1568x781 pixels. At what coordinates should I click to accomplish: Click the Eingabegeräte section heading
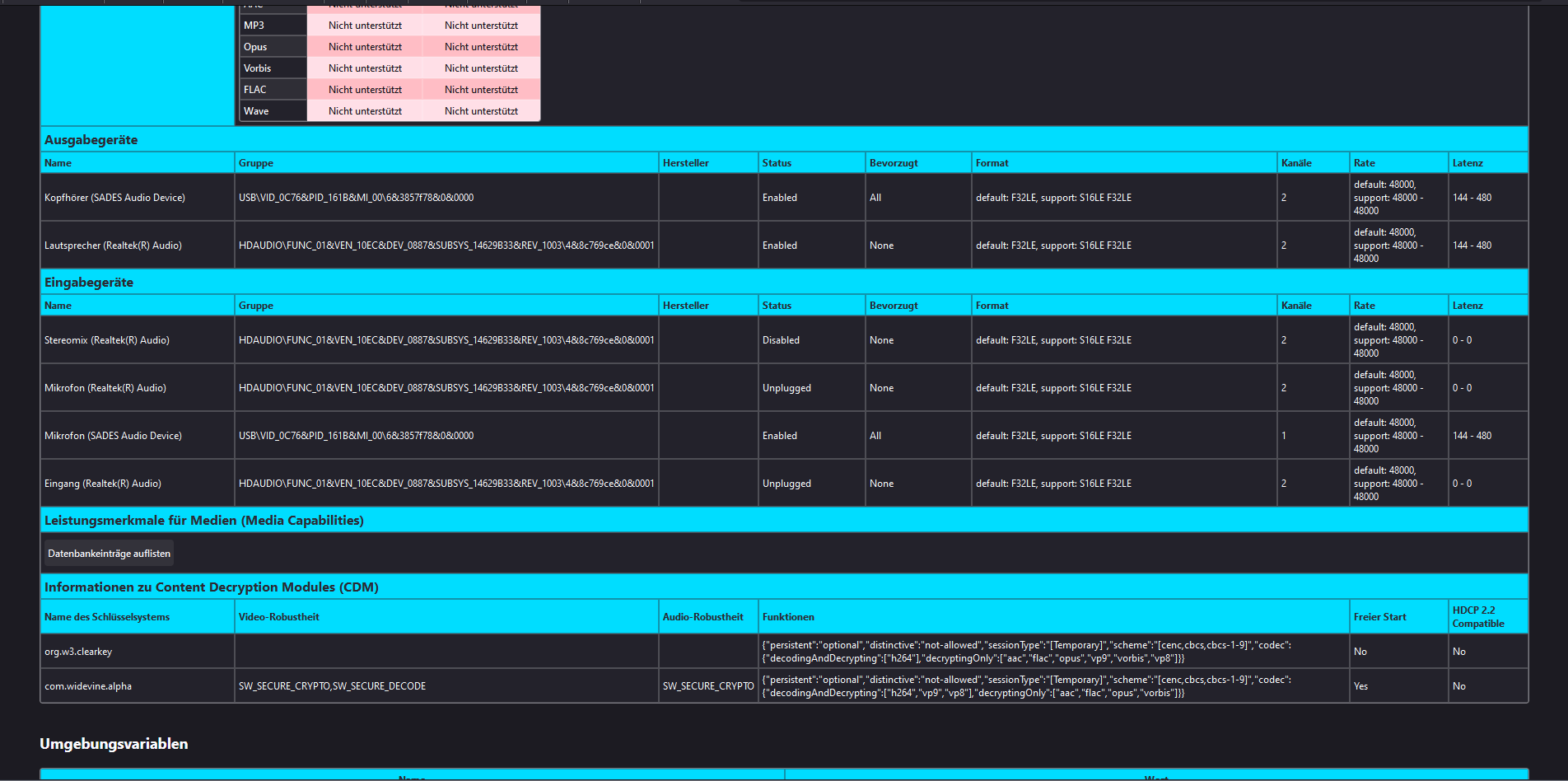(89, 283)
